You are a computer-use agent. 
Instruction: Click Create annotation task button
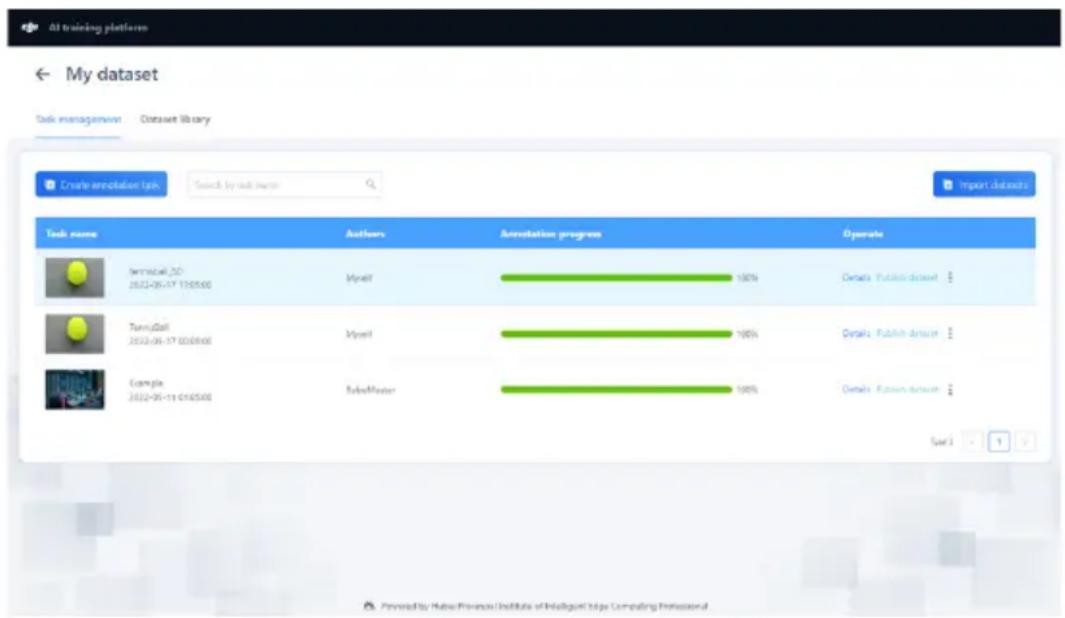coord(101,185)
